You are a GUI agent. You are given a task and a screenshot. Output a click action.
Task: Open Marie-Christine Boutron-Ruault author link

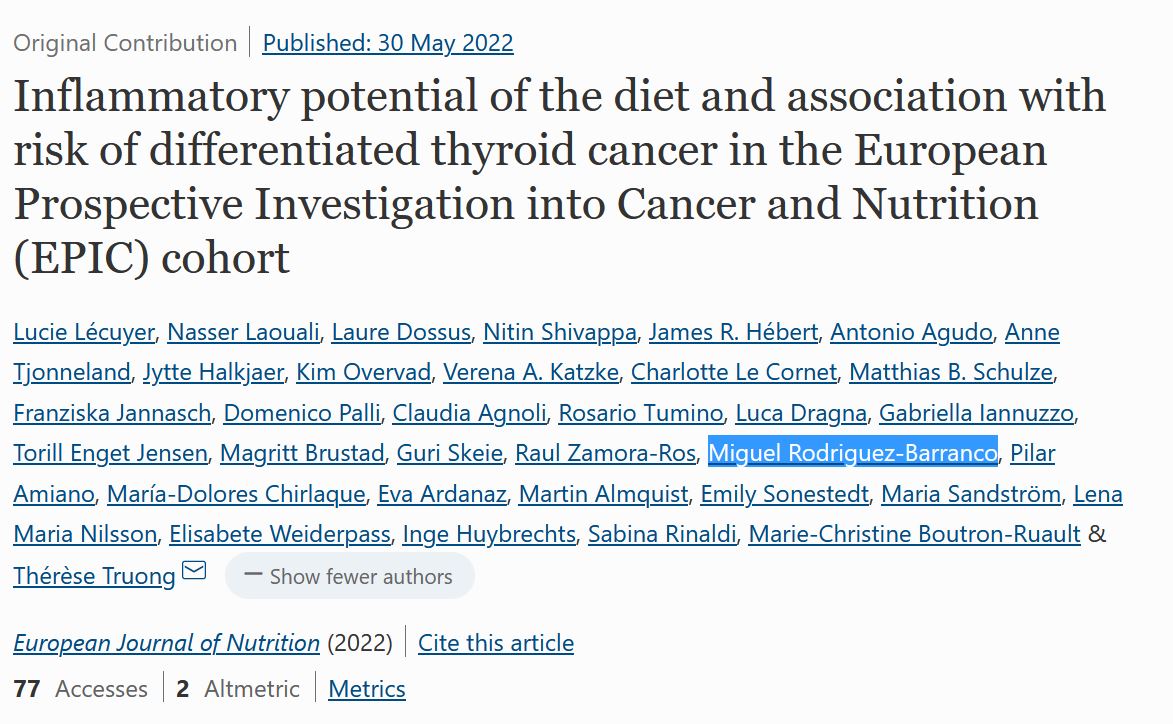click(x=914, y=535)
